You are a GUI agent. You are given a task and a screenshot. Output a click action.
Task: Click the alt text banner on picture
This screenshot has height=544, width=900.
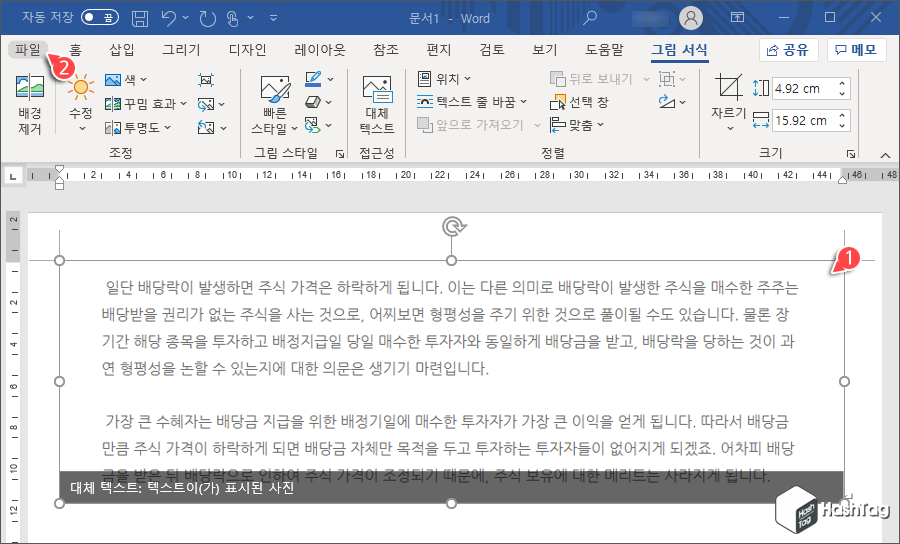(452, 488)
